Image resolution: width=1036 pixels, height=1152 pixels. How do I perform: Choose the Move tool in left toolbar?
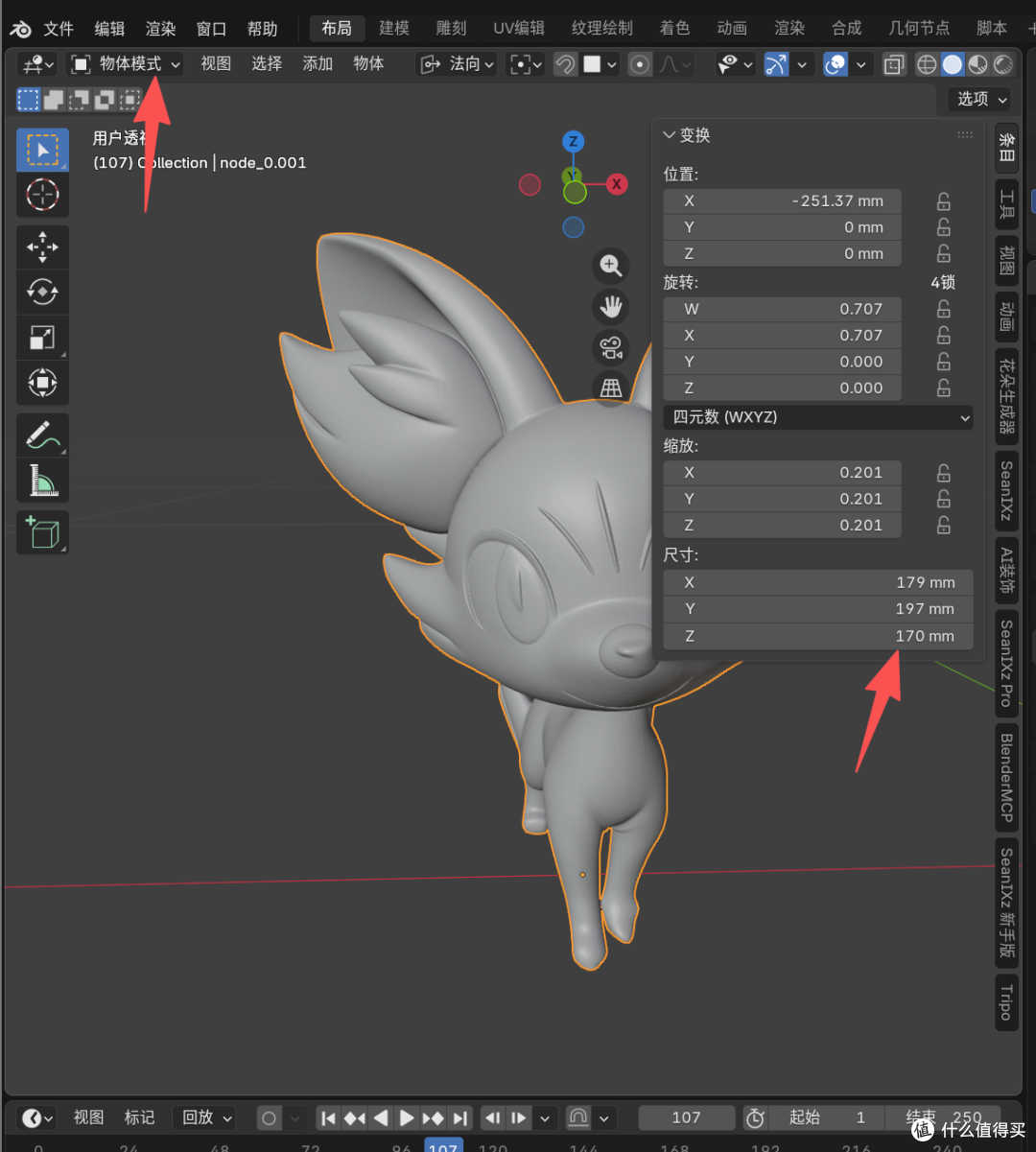click(x=42, y=247)
